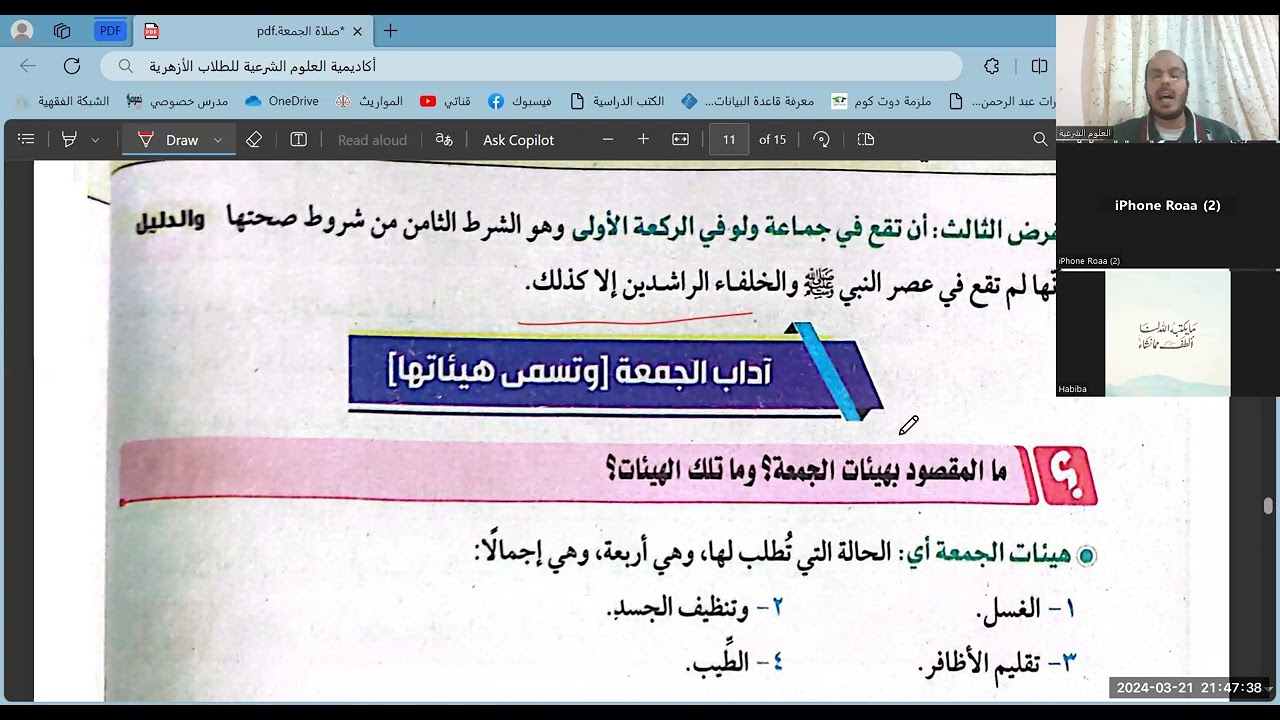Click the question ما المقصود بهيئات الجمعة
This screenshot has height=720, width=1280.
point(807,469)
